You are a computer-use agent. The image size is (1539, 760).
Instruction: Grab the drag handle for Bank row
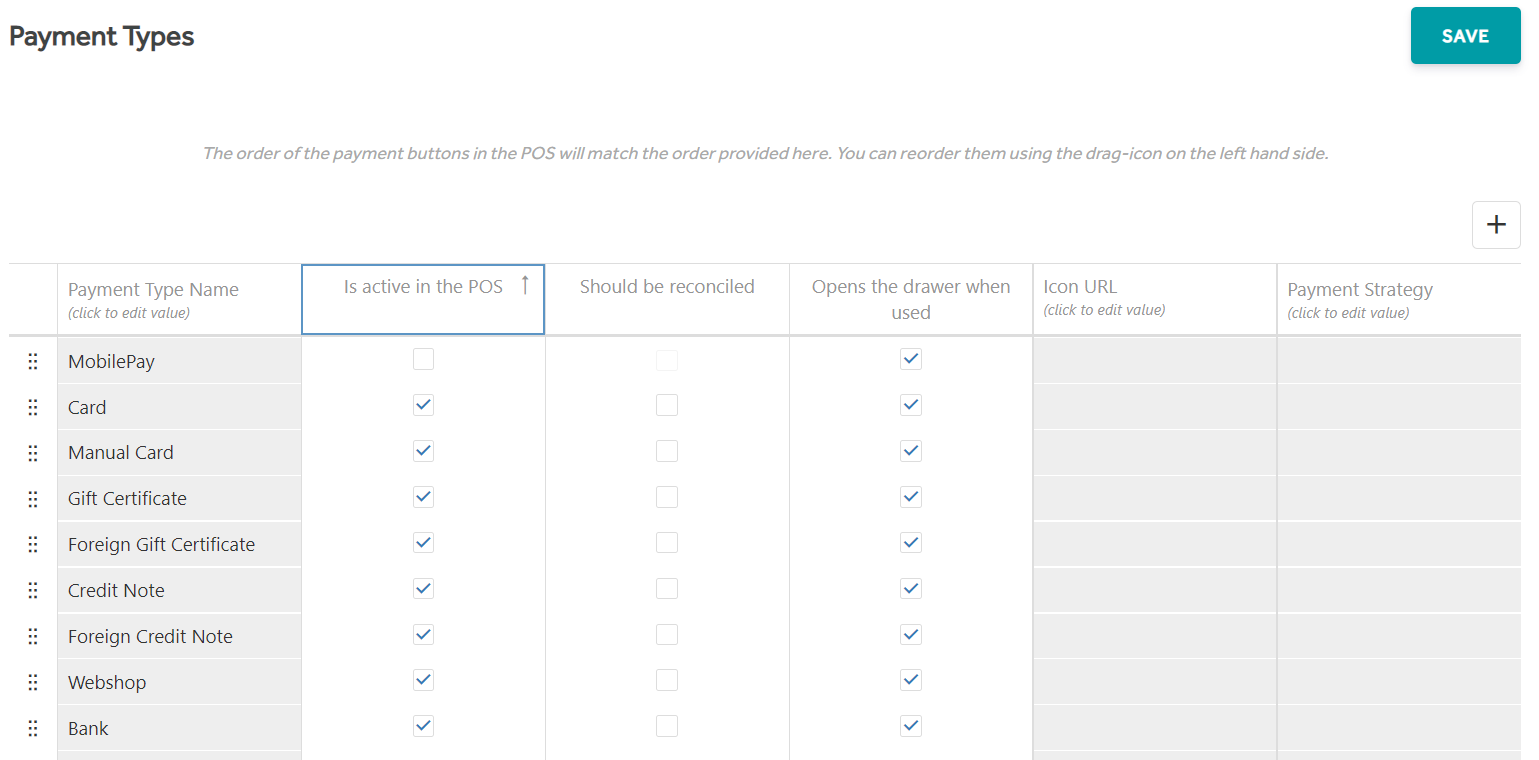33,729
